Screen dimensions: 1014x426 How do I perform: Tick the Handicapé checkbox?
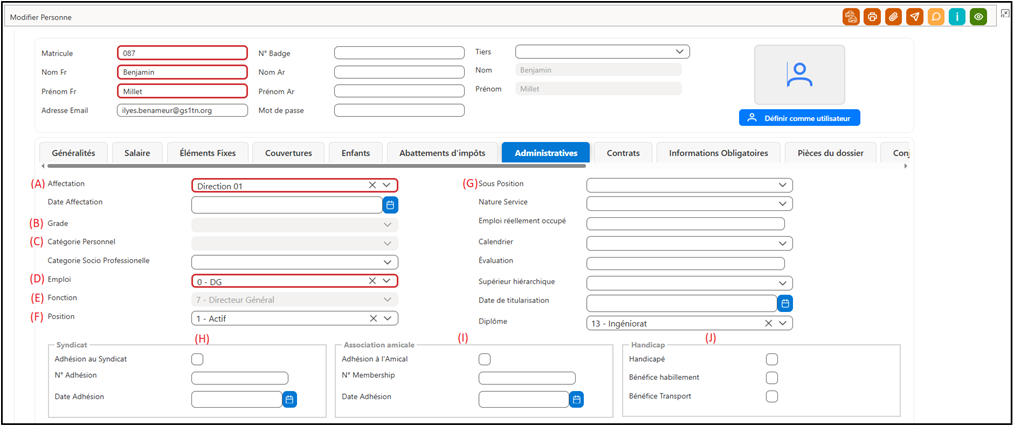click(x=771, y=359)
